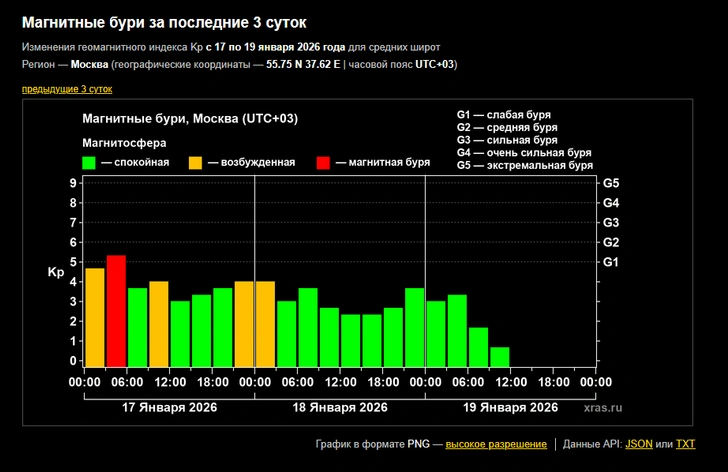Click the yellow "возбужденная" legend swatch
The width and height of the screenshot is (728, 472).
click(196, 162)
